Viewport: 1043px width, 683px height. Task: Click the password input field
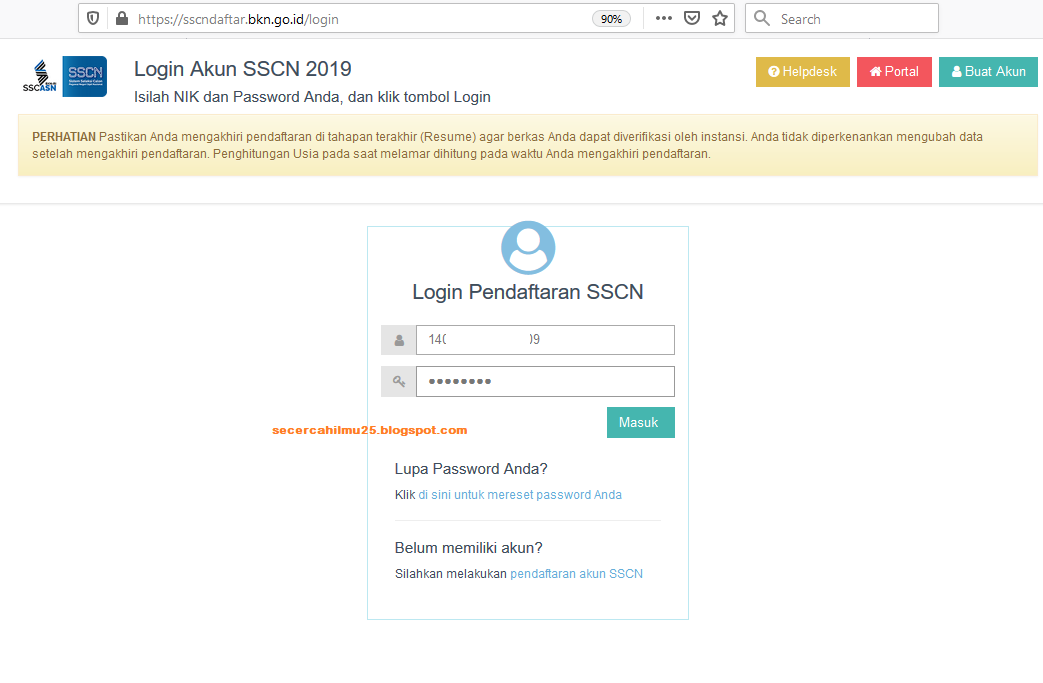point(545,381)
